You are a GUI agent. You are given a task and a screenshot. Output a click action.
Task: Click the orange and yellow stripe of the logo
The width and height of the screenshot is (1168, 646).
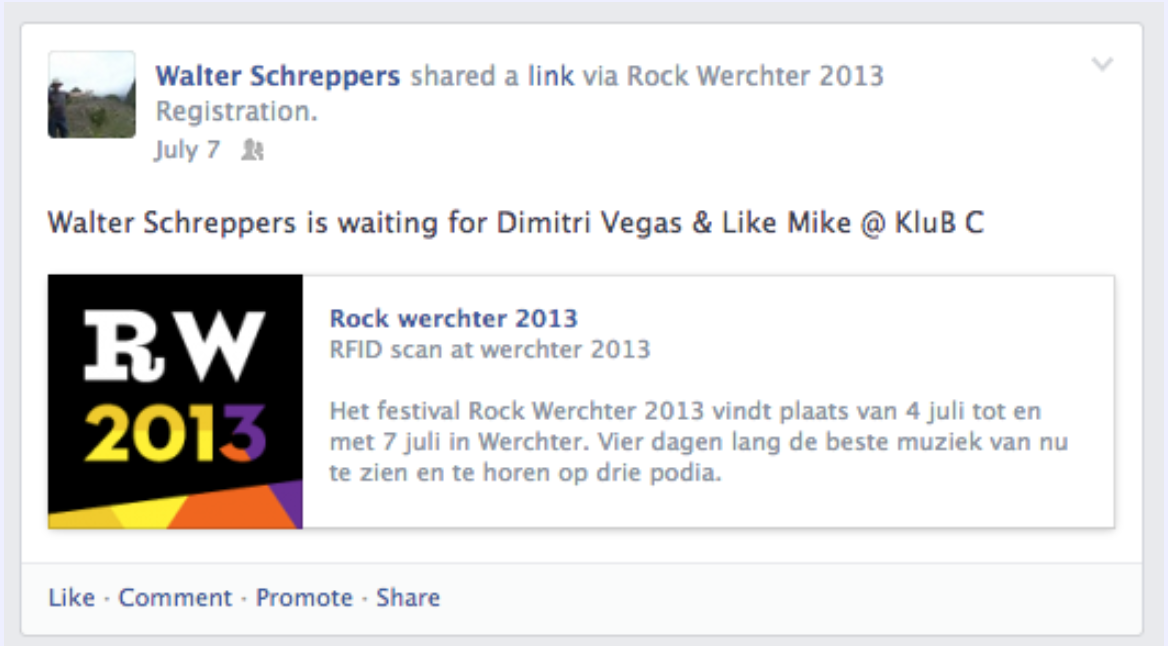175,507
